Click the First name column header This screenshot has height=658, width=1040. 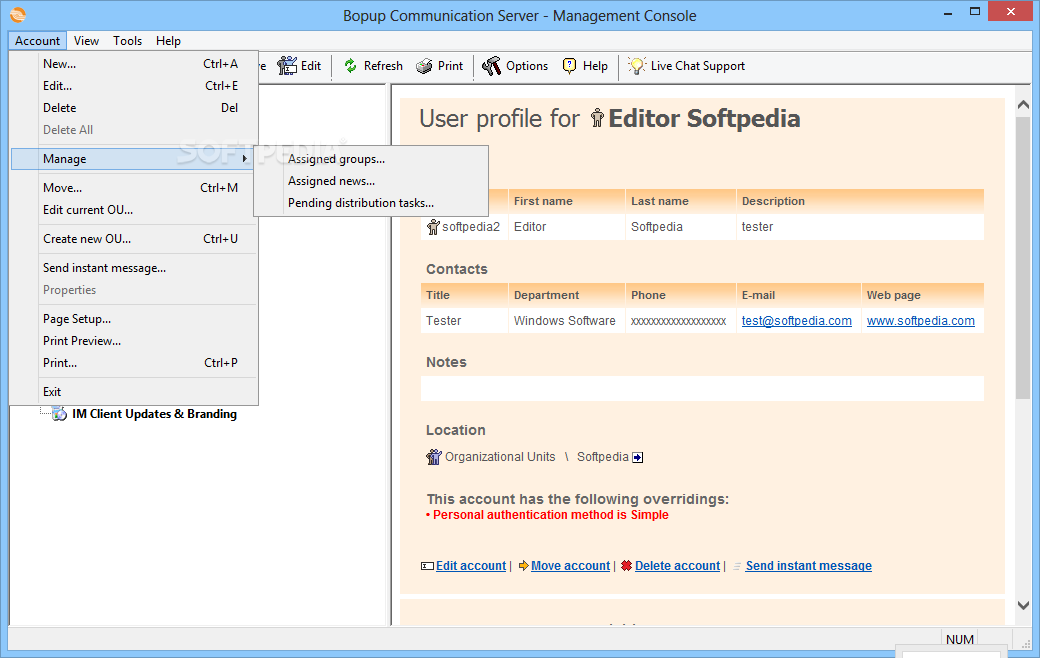pos(566,201)
